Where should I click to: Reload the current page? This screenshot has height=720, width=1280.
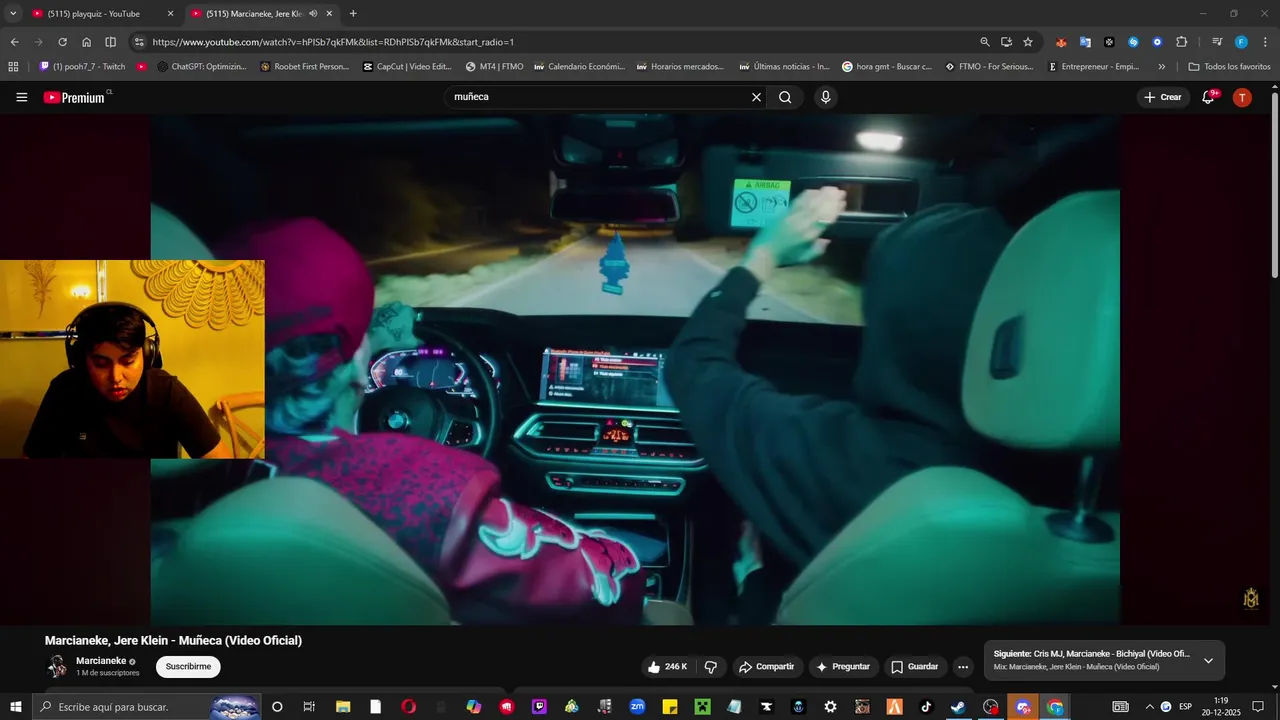click(x=62, y=42)
